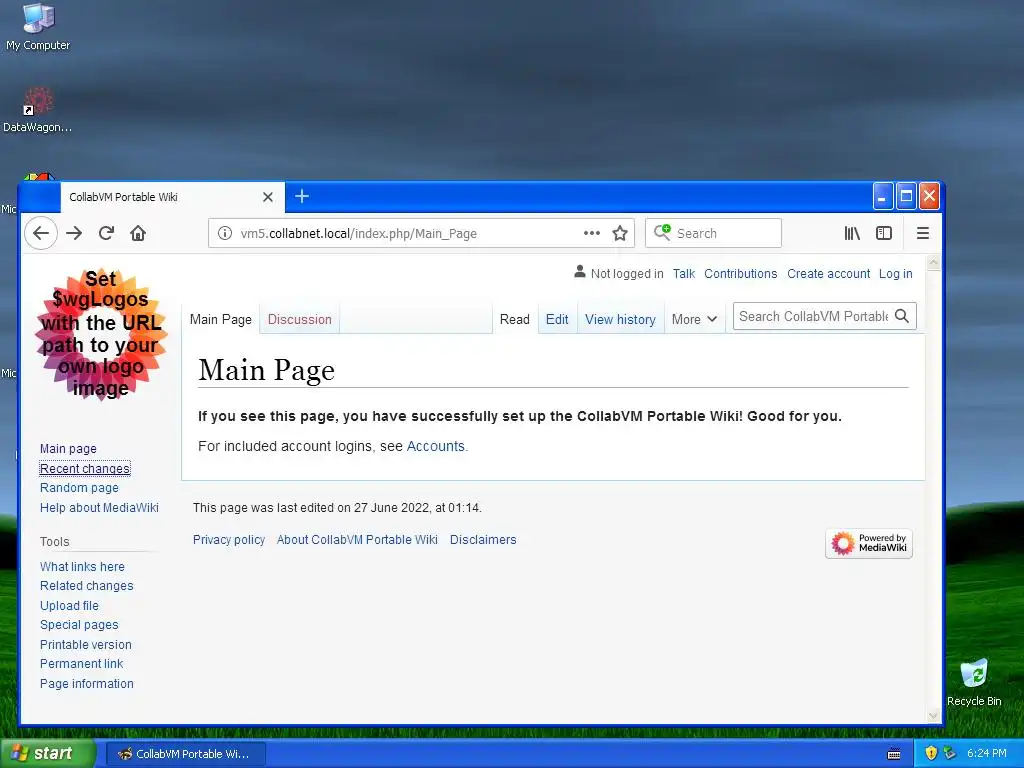This screenshot has width=1024, height=768.
Task: Open Printable version link
Action: [x=86, y=645]
